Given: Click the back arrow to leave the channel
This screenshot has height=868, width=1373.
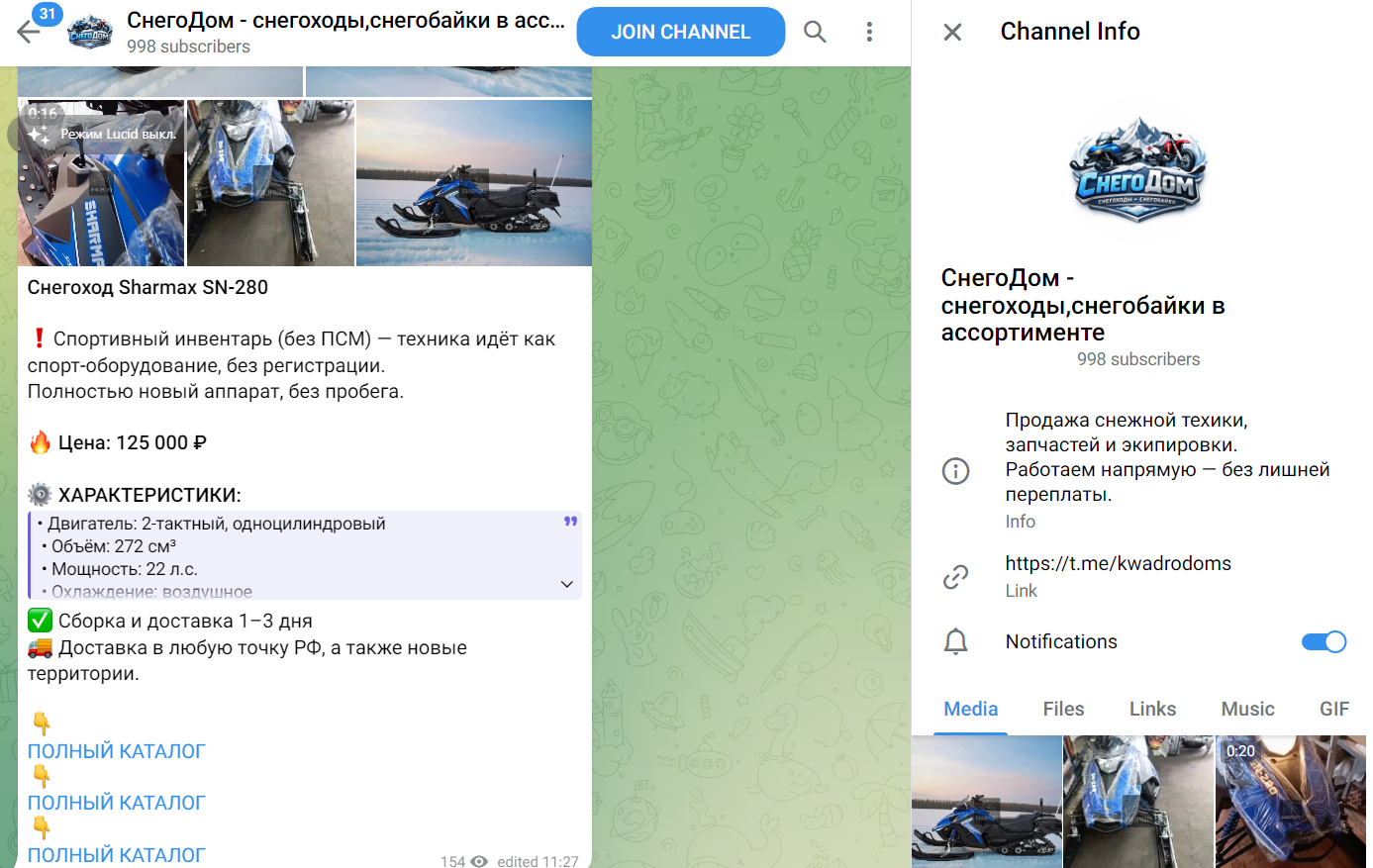Looking at the screenshot, I should (x=30, y=31).
